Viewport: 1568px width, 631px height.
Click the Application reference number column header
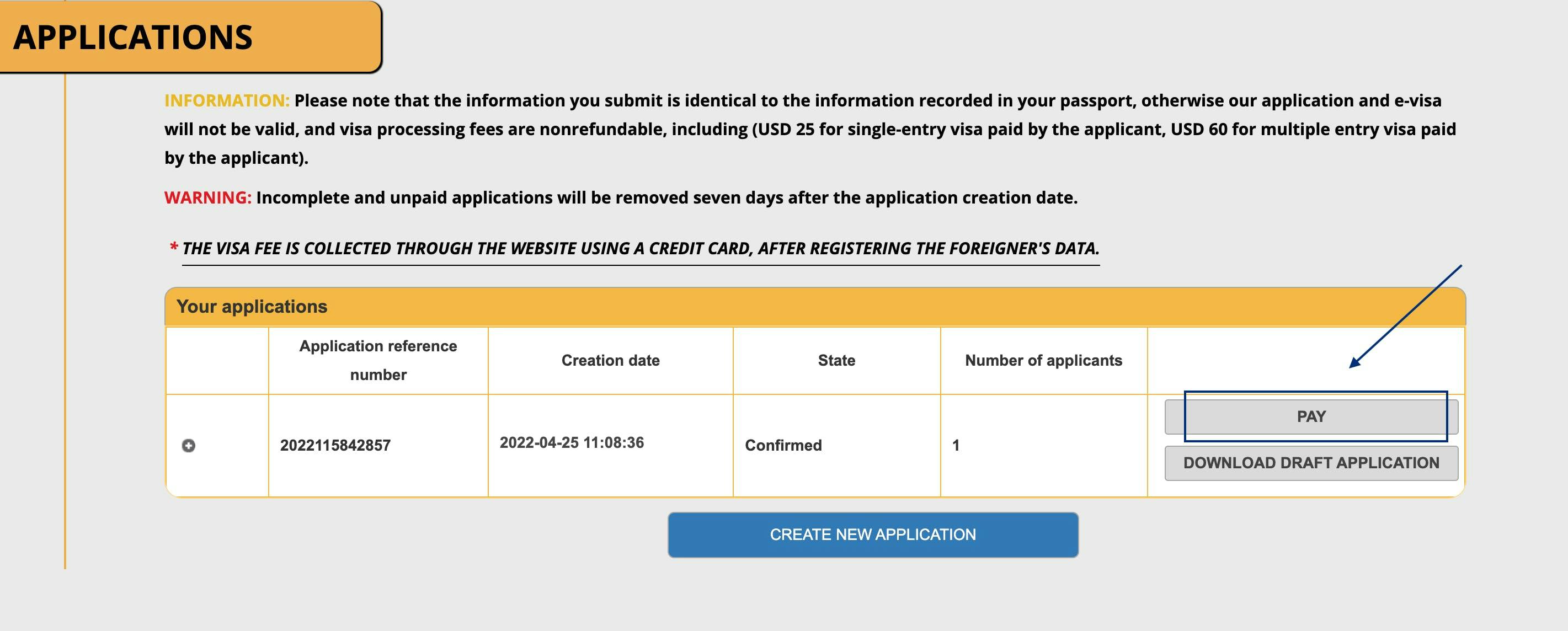pos(378,360)
